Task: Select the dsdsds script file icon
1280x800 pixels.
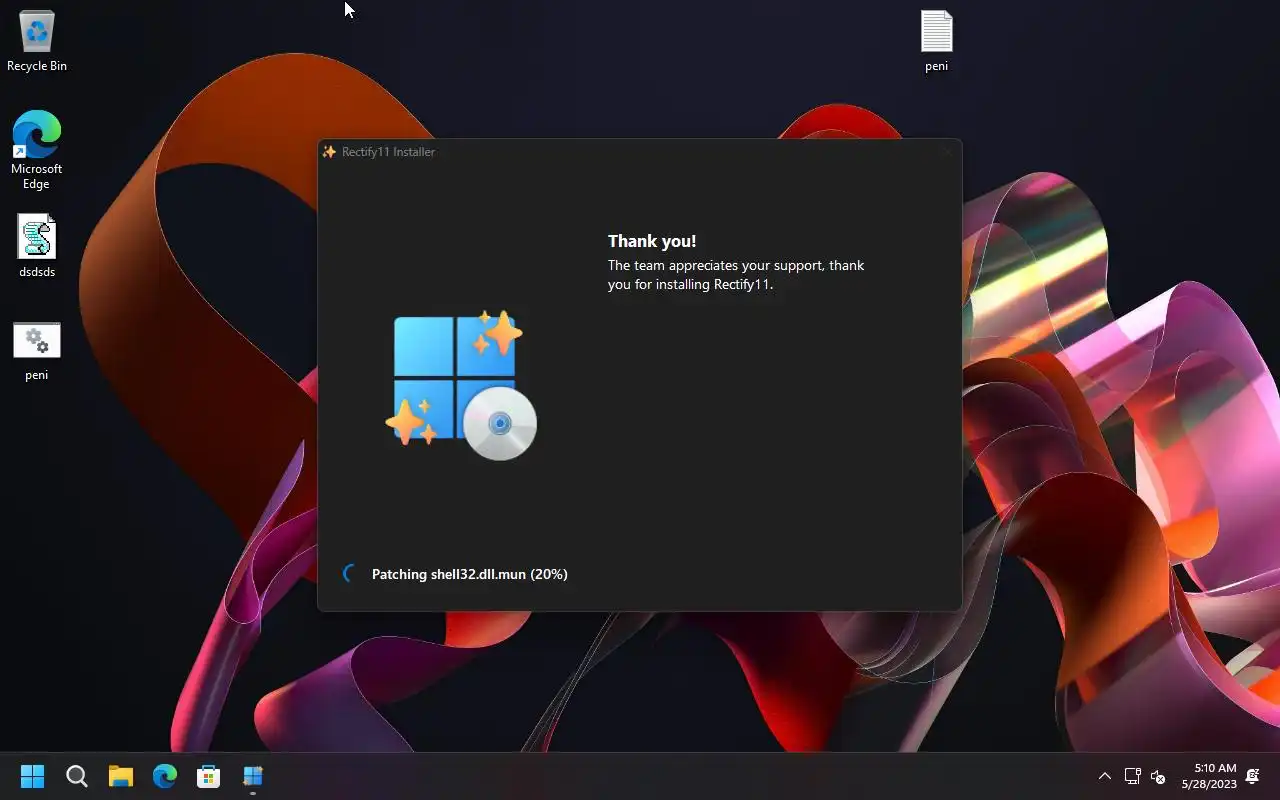Action: coord(37,247)
